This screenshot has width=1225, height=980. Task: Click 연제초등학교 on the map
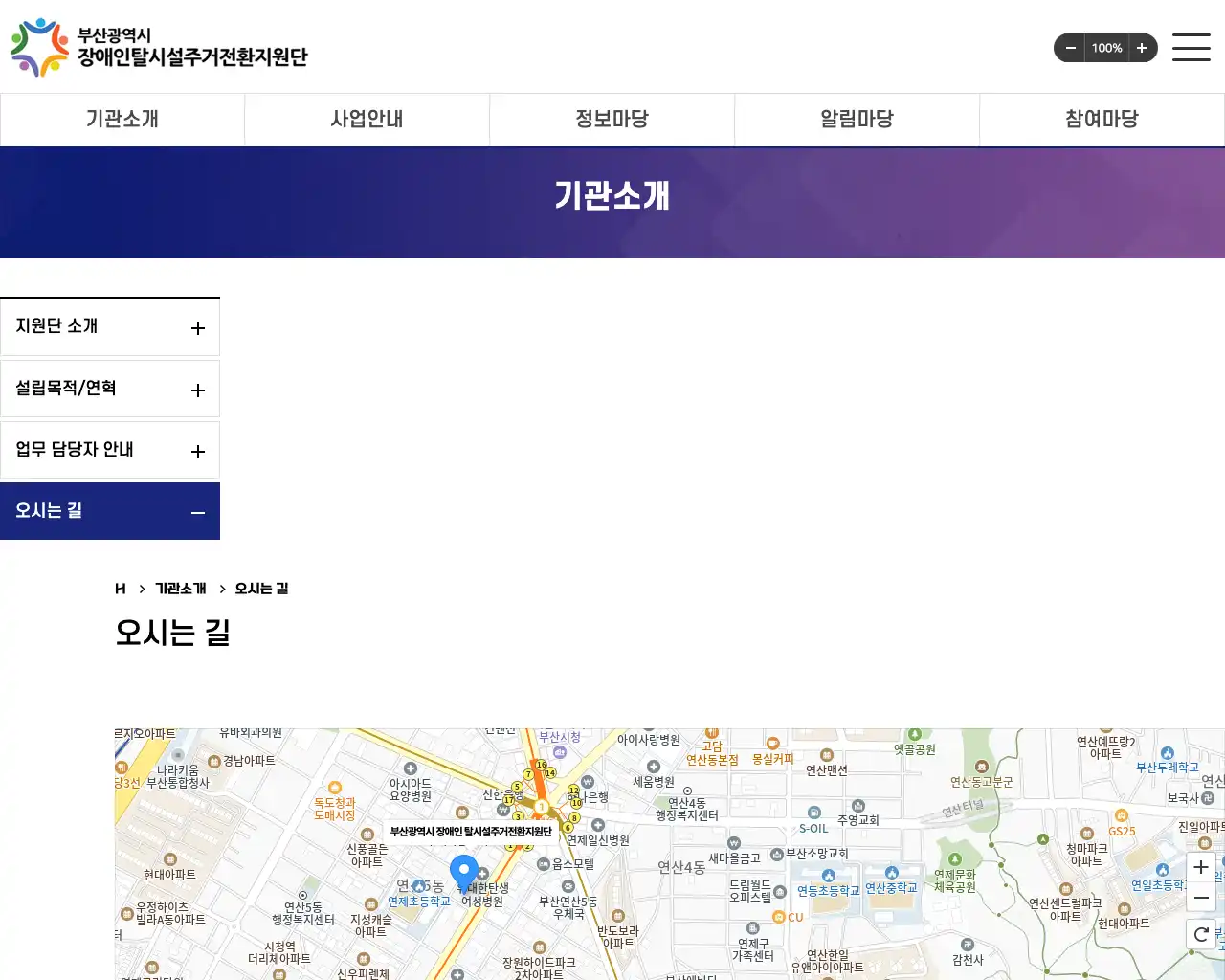coord(419,902)
